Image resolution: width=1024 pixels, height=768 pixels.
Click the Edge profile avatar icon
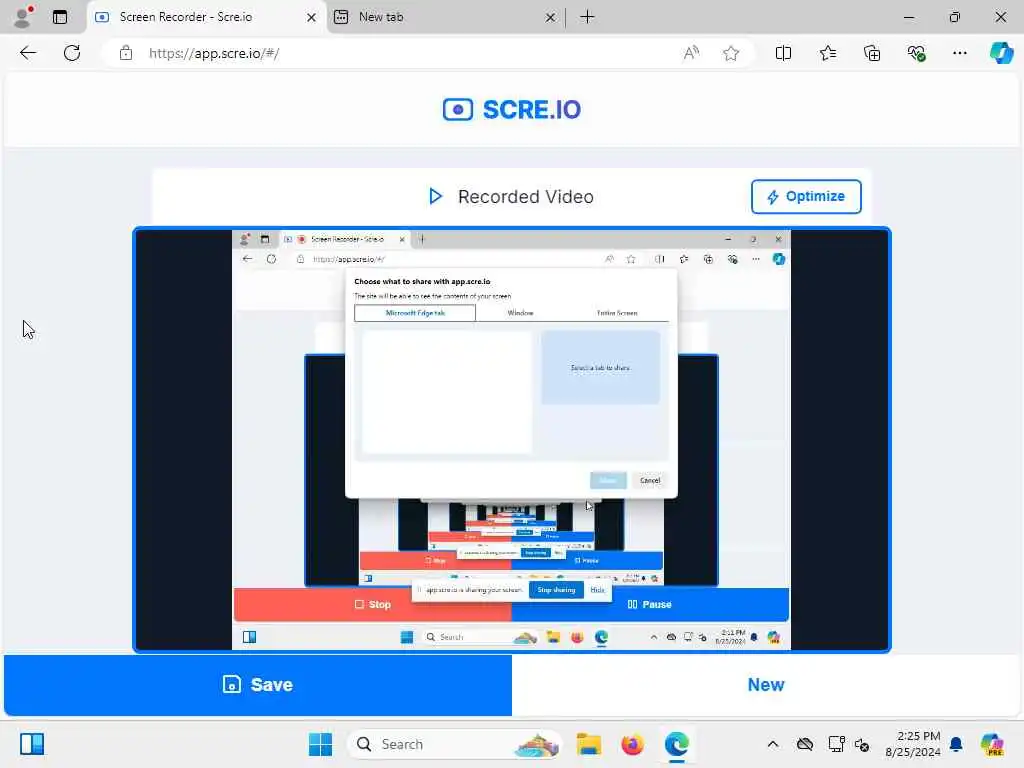click(23, 16)
